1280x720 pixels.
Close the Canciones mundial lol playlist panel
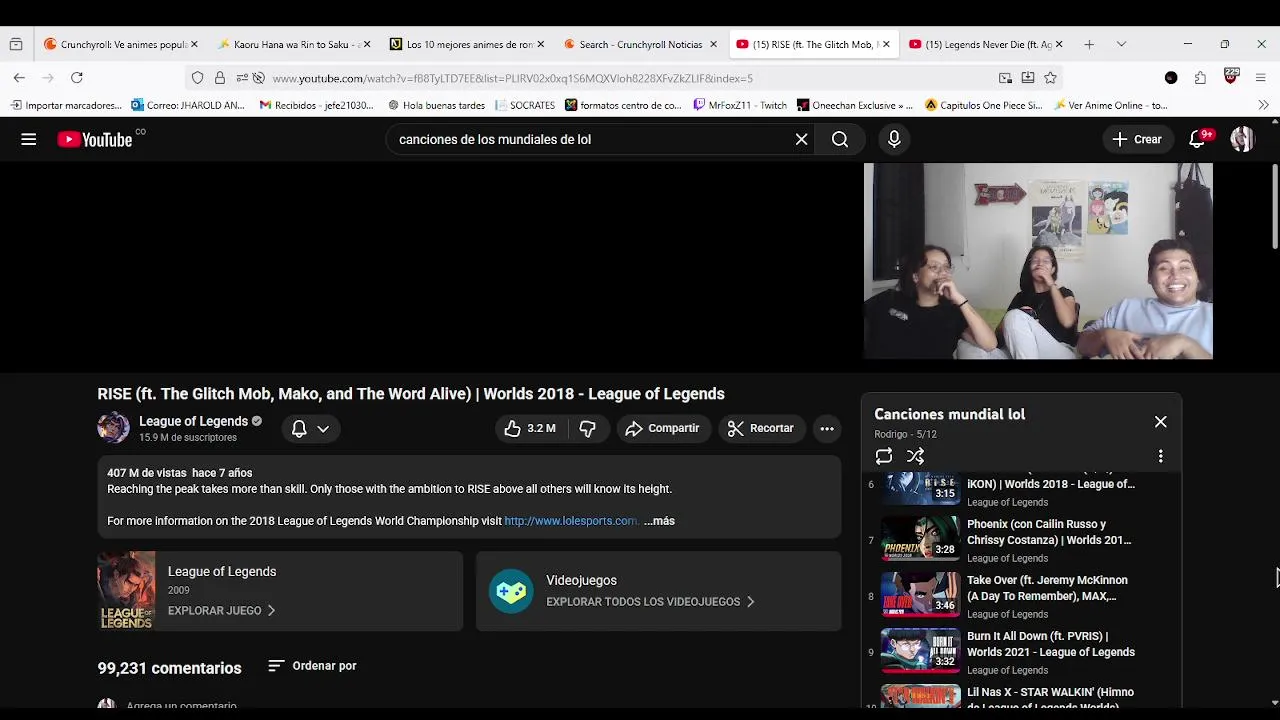pos(1161,422)
